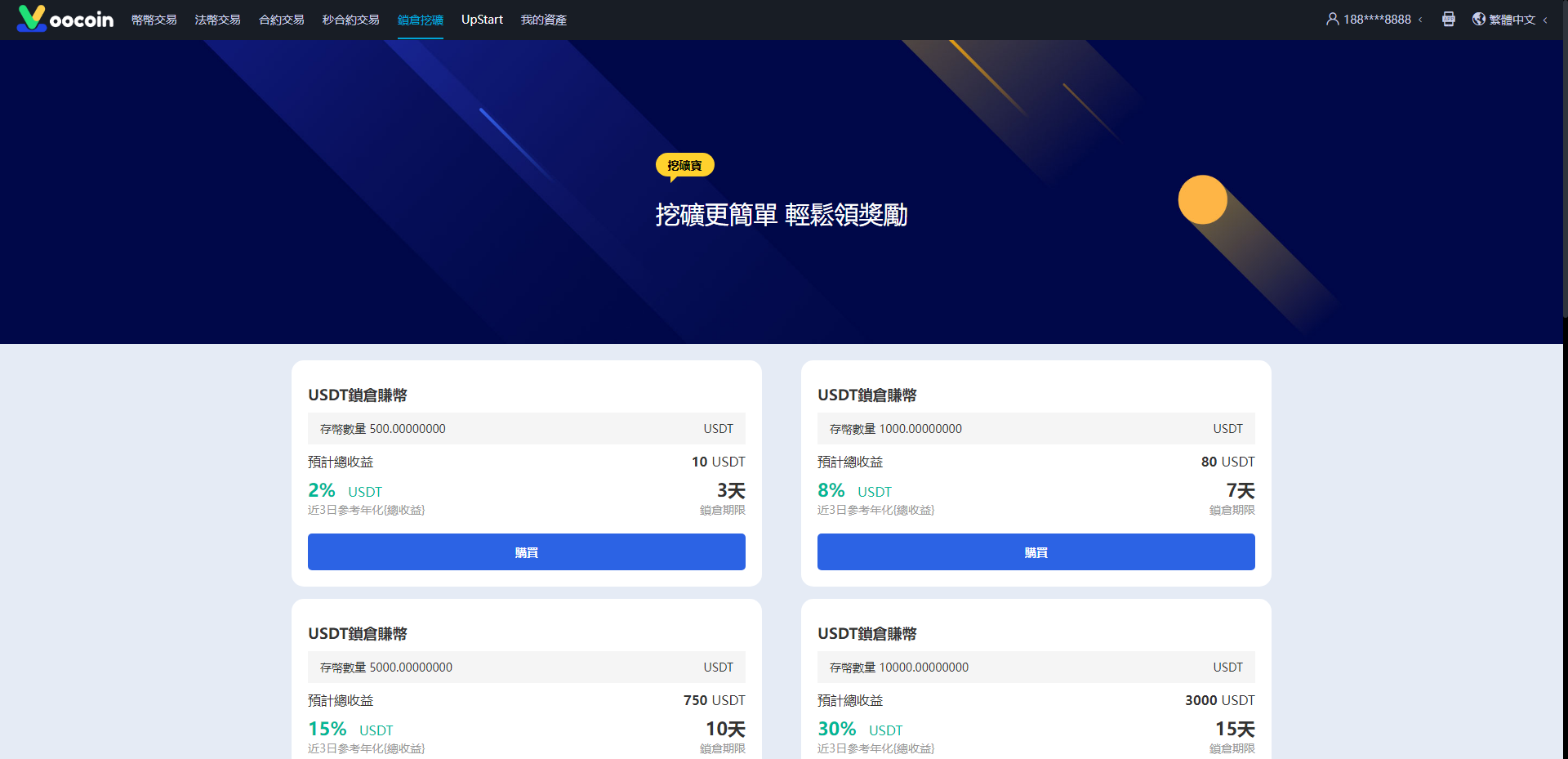Open the APP download phone icon
The image size is (1568, 759).
[x=1448, y=19]
